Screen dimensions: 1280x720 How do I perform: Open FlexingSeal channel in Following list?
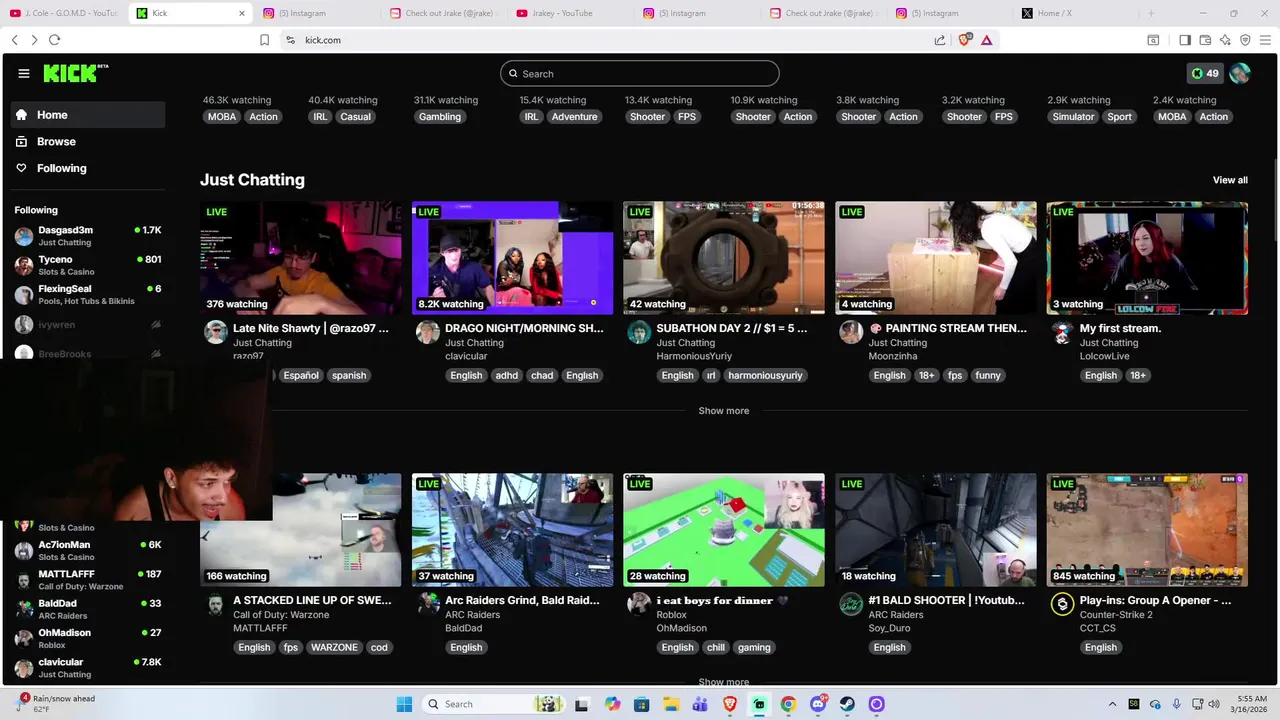coord(88,294)
